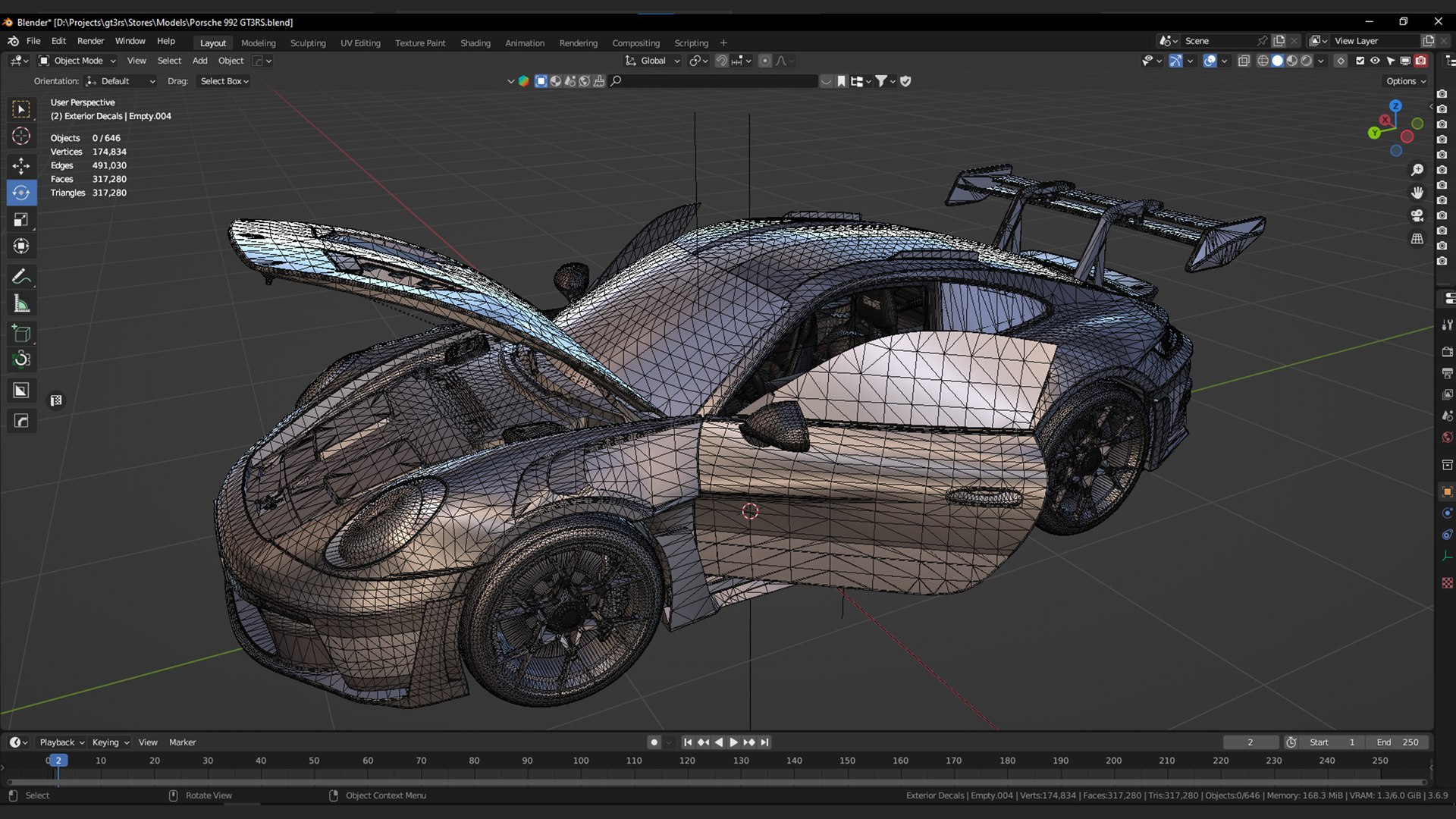Toggle outliner exclude checkbox filter
1456x819 pixels.
click(1360, 61)
